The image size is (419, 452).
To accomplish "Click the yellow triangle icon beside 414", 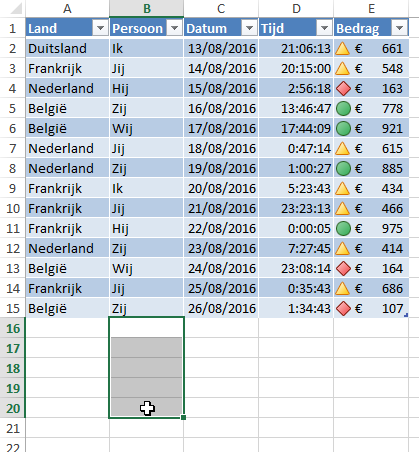I will pos(343,249).
